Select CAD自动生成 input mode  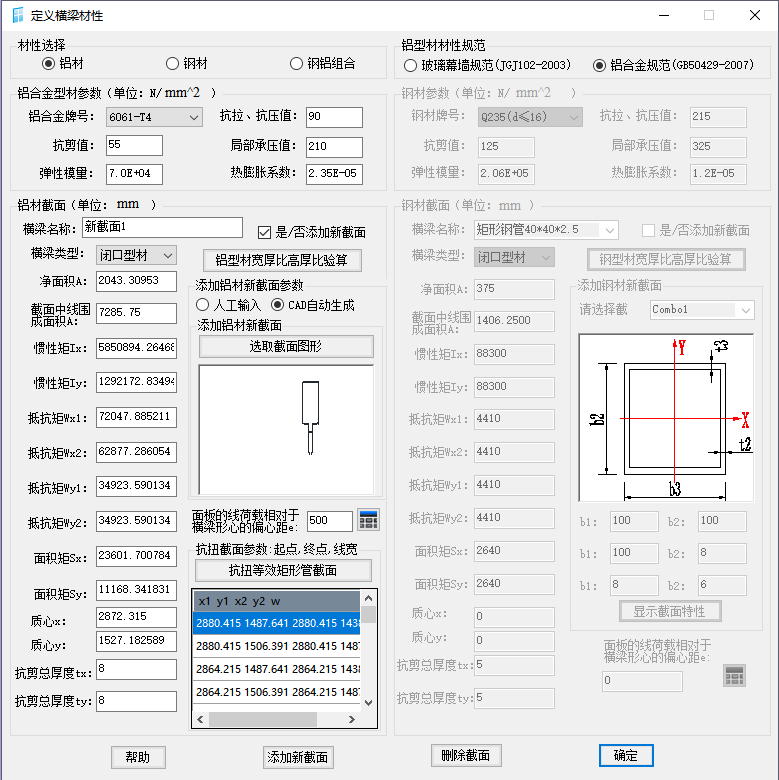277,304
